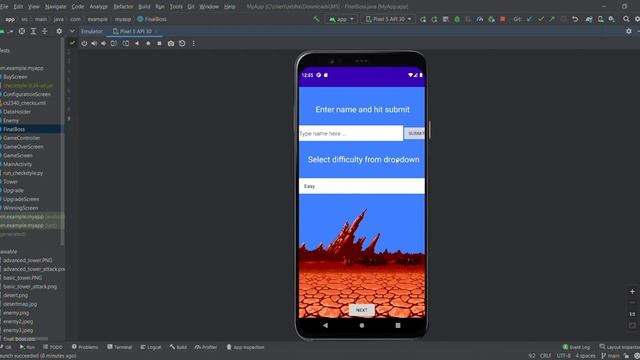Open the Easy difficulty dropdown
Image resolution: width=640 pixels, height=360 pixels.
(362, 186)
